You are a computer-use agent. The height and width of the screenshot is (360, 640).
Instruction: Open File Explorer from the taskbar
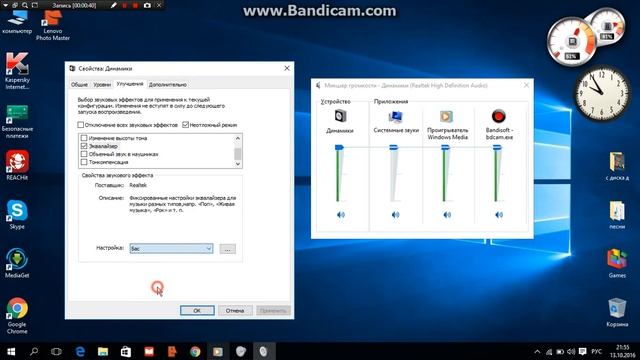(x=103, y=351)
